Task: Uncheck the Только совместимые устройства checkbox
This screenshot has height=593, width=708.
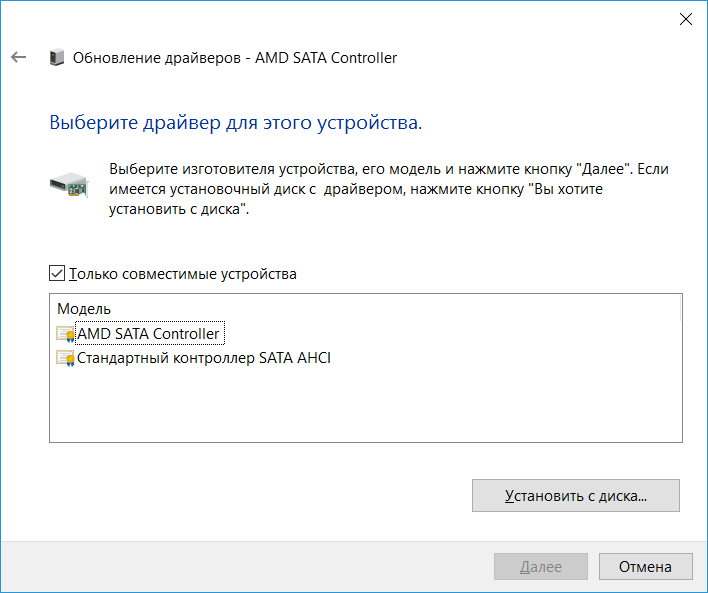Action: click(57, 273)
